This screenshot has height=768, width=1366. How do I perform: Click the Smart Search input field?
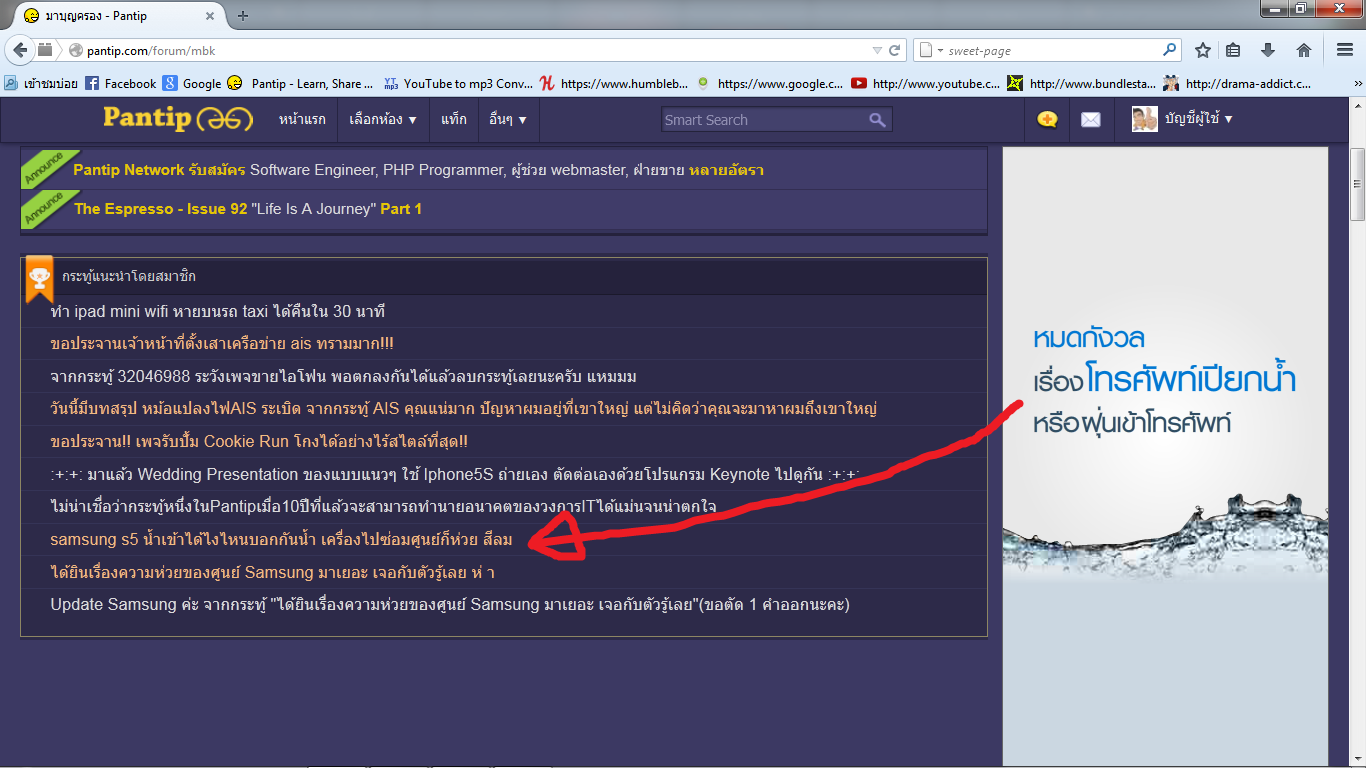[764, 120]
